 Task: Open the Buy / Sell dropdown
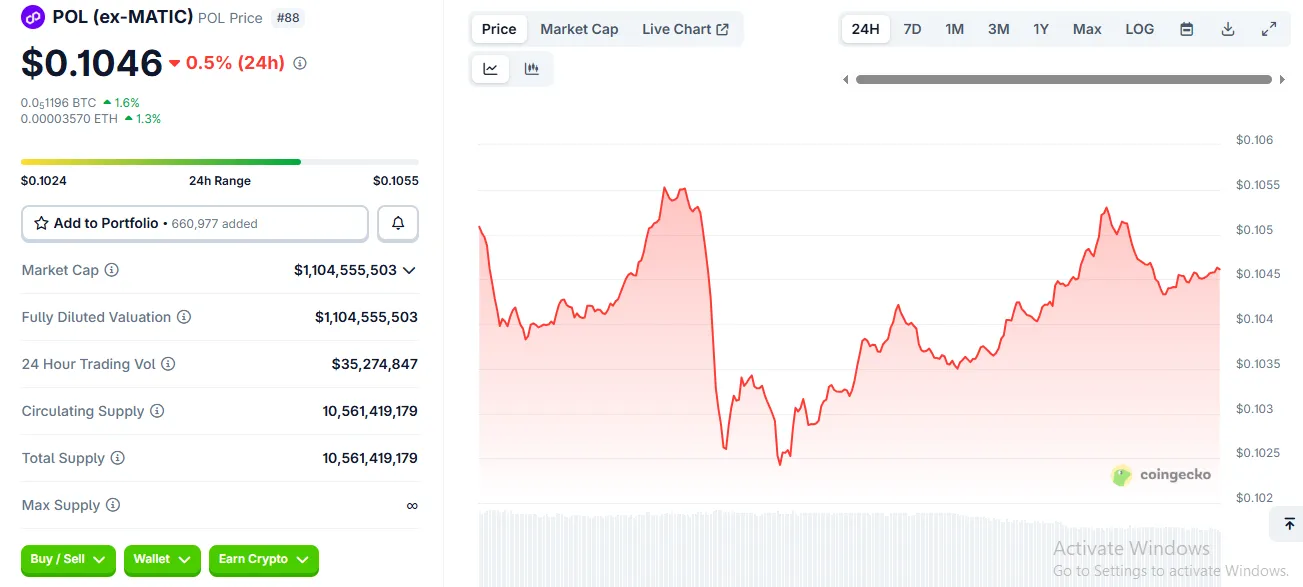67,561
